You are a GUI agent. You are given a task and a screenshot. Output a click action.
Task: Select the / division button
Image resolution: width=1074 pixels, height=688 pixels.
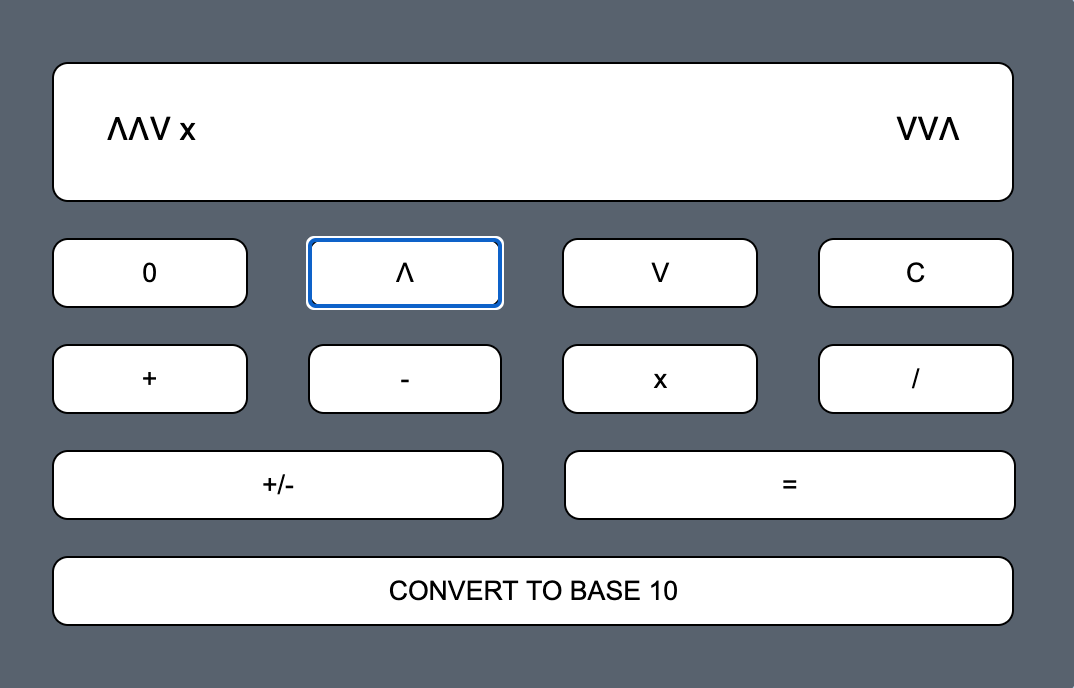click(916, 379)
